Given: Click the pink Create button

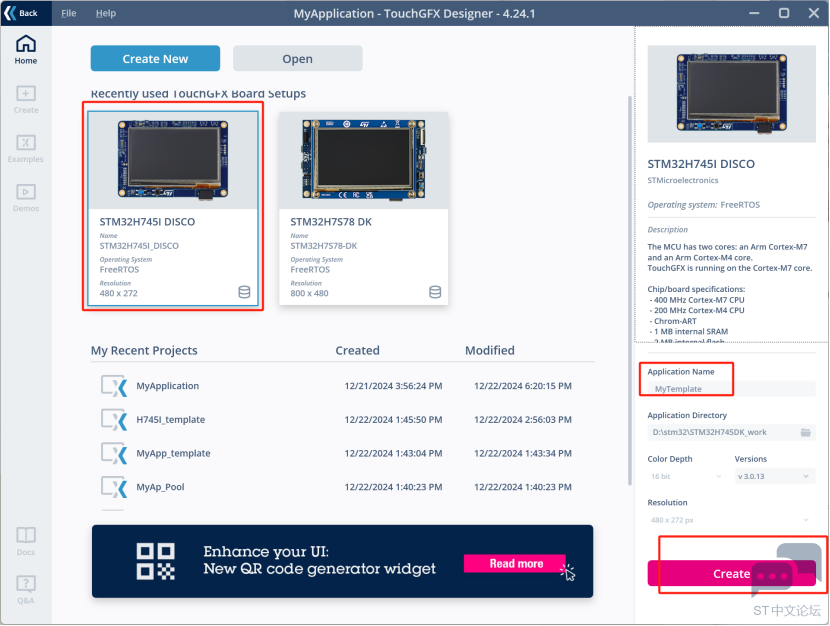Looking at the screenshot, I should point(732,574).
